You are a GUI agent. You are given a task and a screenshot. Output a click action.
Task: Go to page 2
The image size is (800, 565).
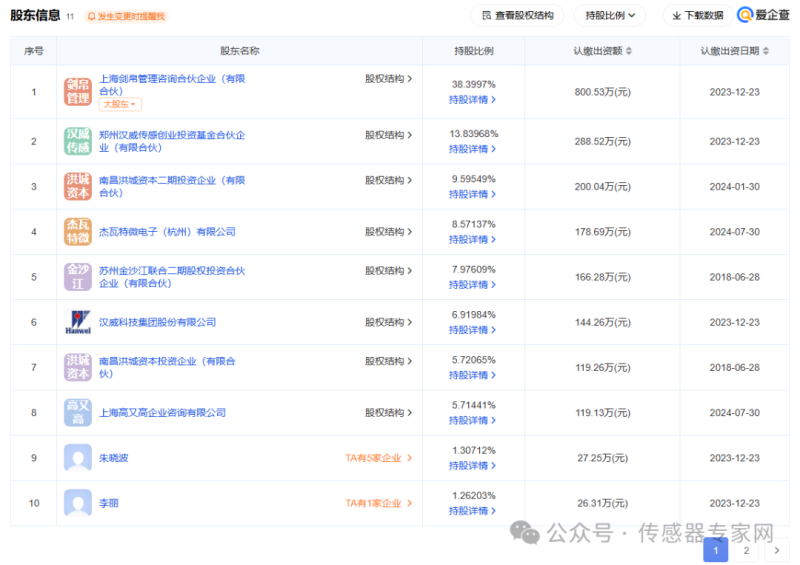(x=746, y=550)
